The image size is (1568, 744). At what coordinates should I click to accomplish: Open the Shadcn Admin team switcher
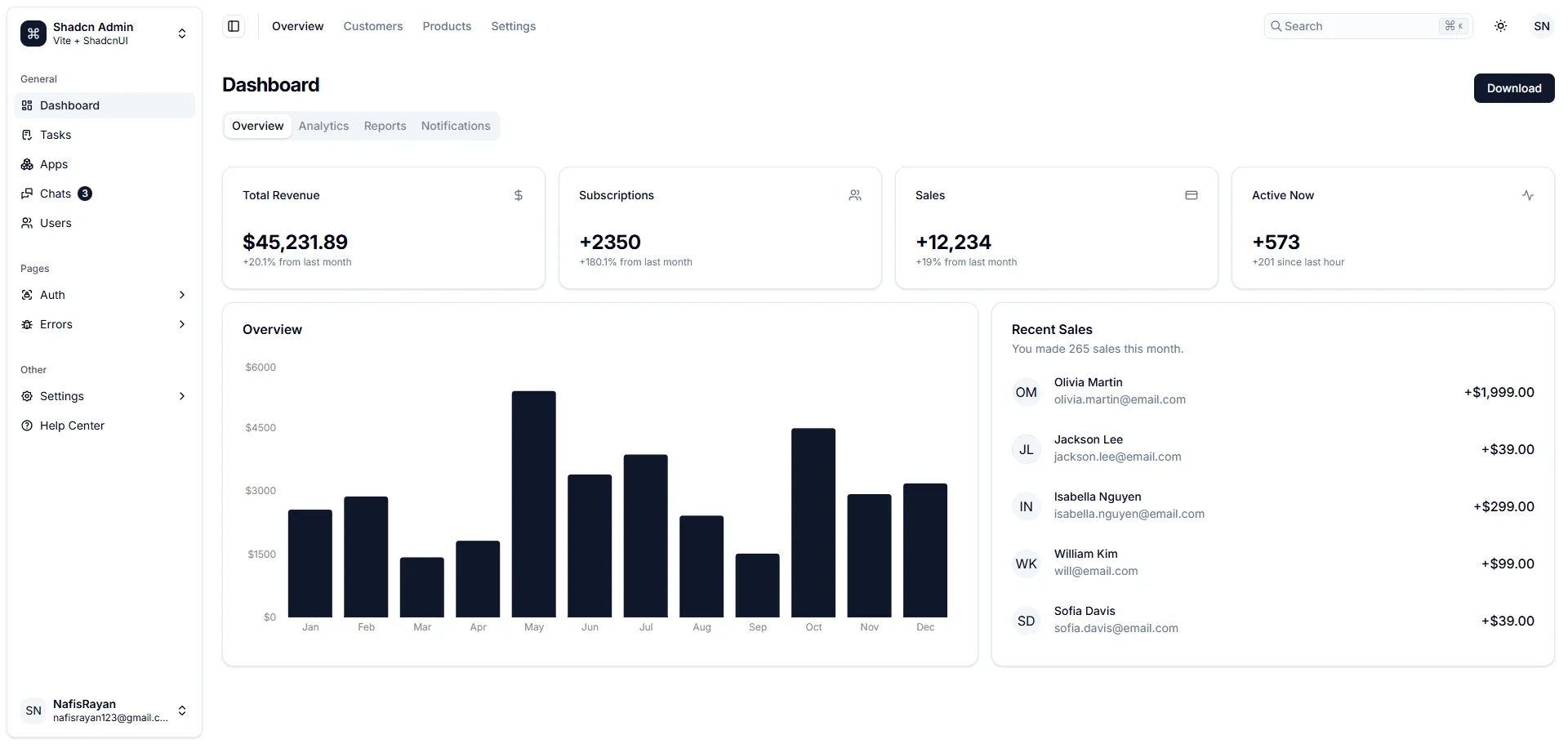point(105,33)
